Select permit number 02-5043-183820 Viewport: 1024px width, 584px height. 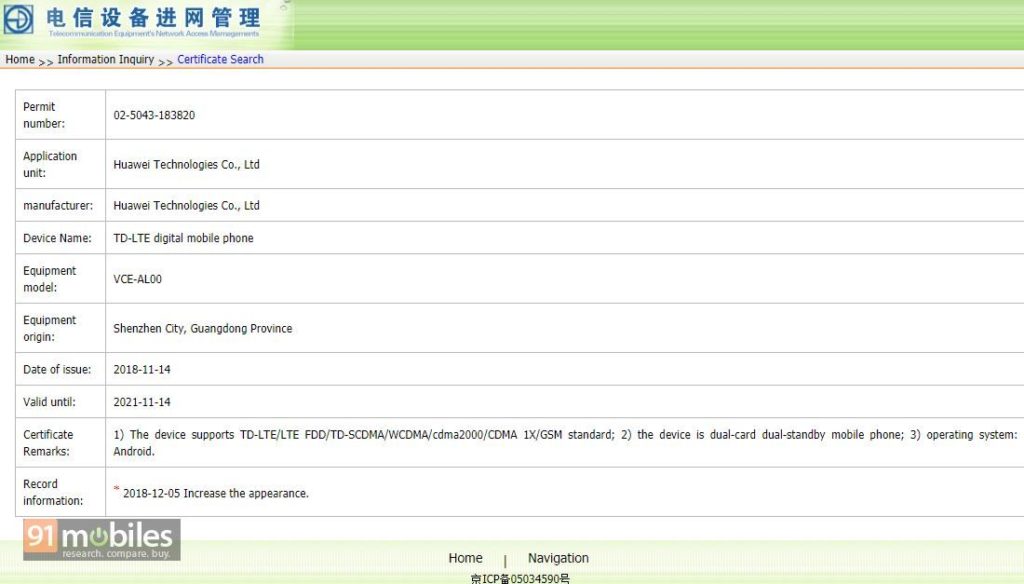[x=154, y=115]
